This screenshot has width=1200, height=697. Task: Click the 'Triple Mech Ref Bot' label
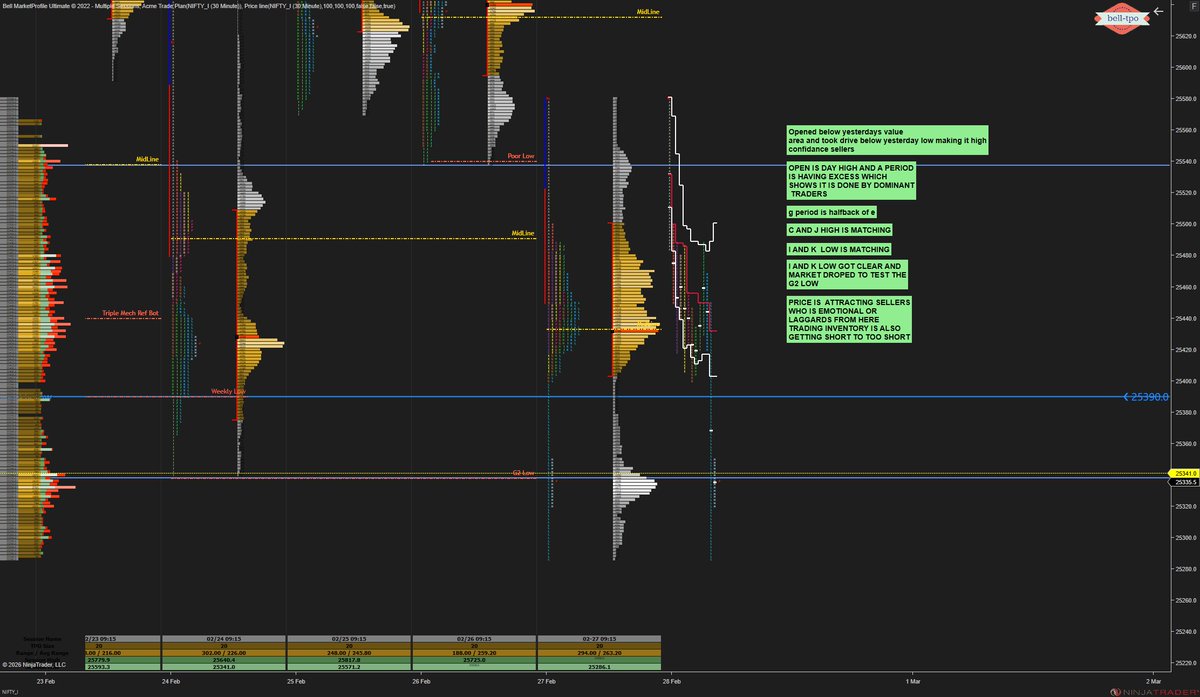[x=130, y=313]
